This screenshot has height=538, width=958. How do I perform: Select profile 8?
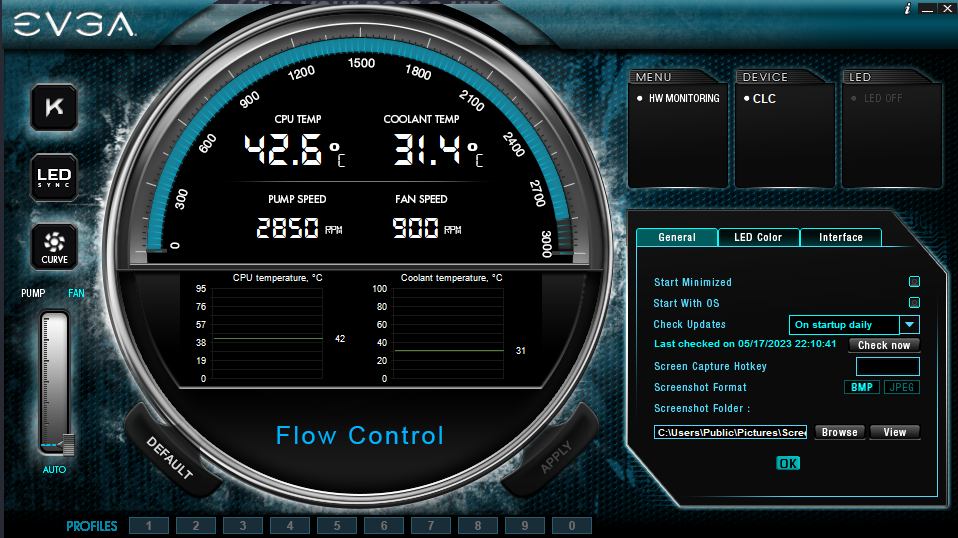(478, 526)
